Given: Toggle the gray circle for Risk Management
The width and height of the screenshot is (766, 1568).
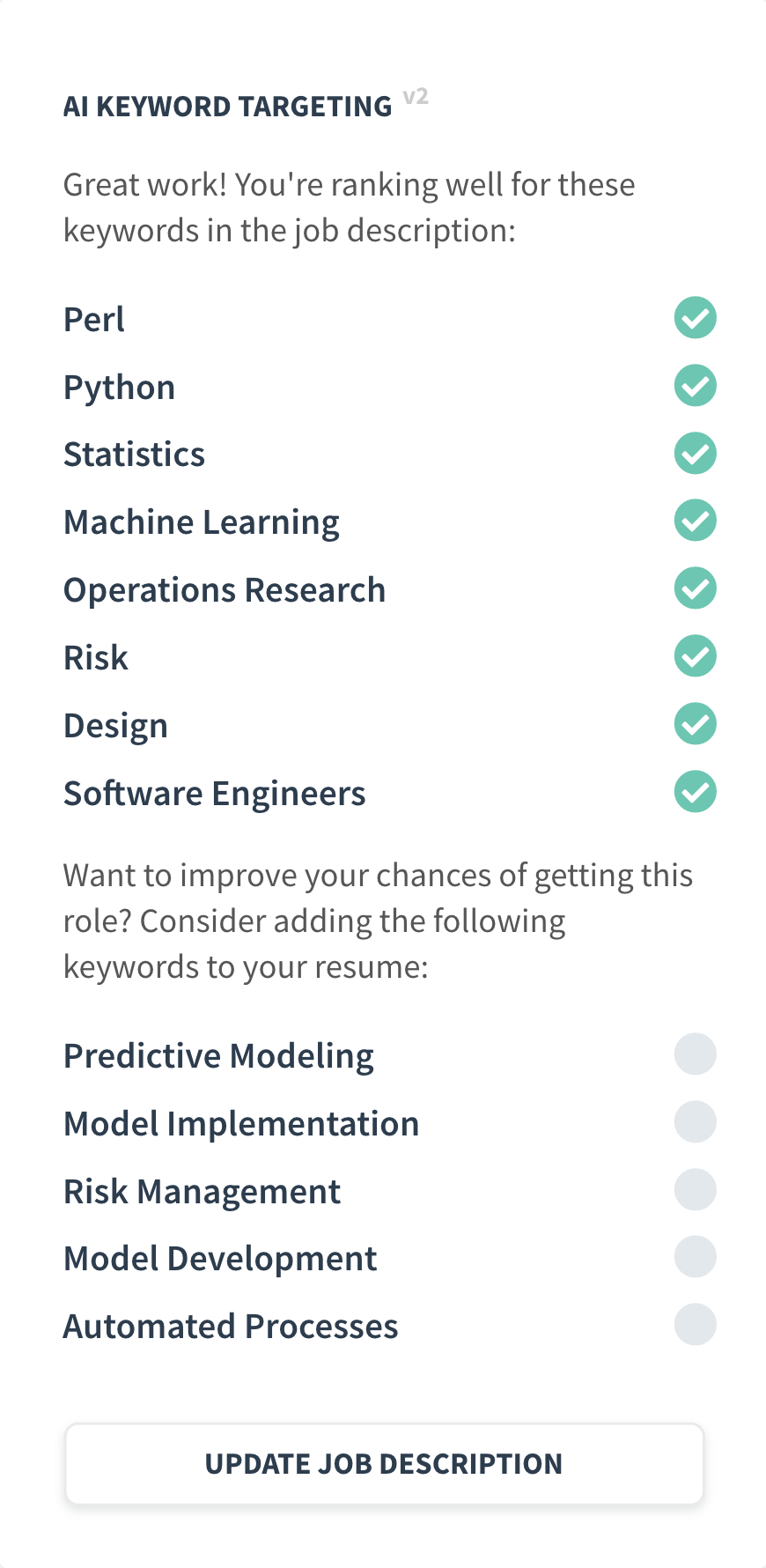Looking at the screenshot, I should coord(695,1189).
